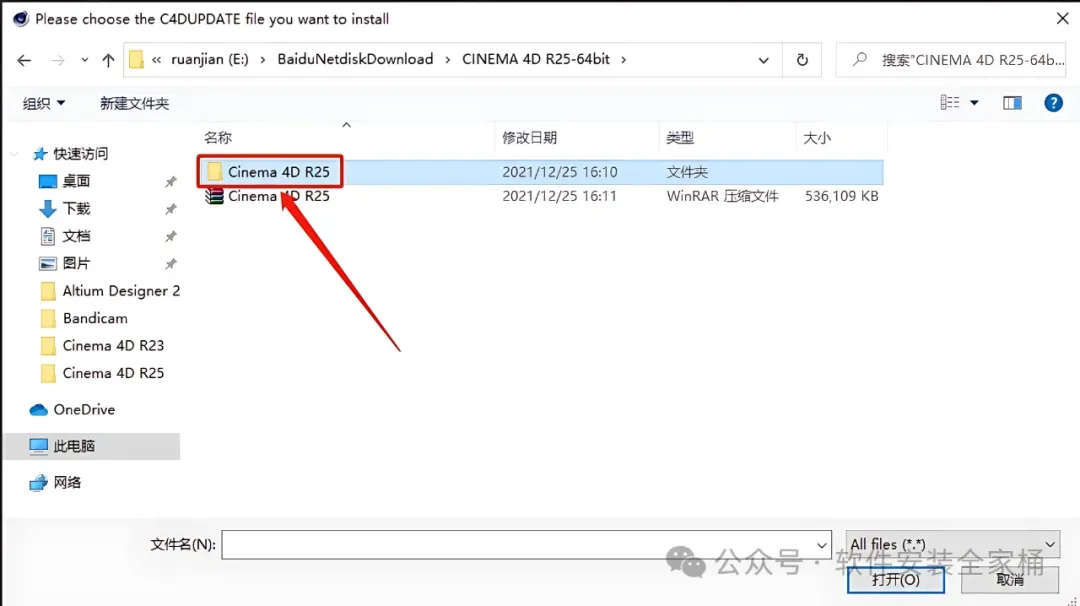This screenshot has width=1080, height=606.
Task: Click BaiduNetdiskDownload in address path
Action: tap(355, 59)
